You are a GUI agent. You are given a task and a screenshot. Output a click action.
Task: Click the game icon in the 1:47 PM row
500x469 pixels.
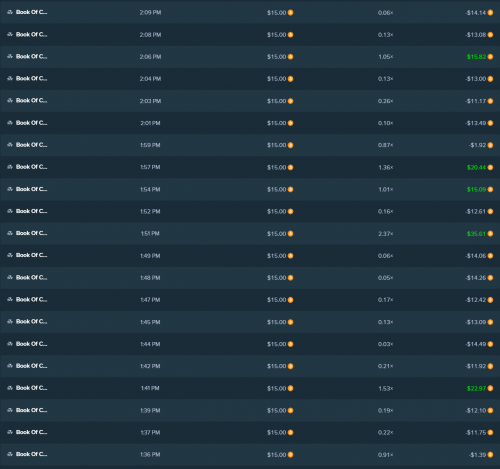click(x=10, y=300)
